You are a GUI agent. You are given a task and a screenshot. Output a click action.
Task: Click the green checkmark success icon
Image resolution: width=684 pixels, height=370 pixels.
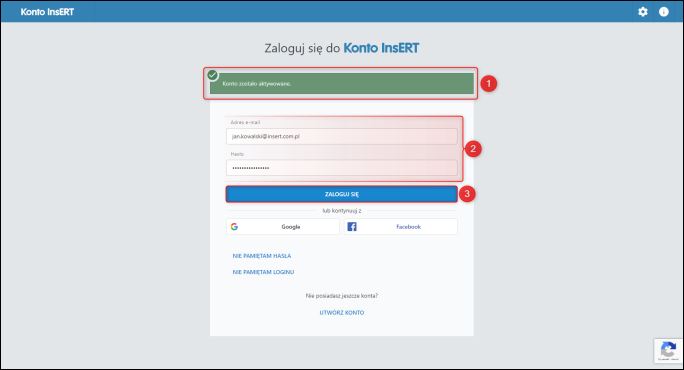tap(212, 75)
